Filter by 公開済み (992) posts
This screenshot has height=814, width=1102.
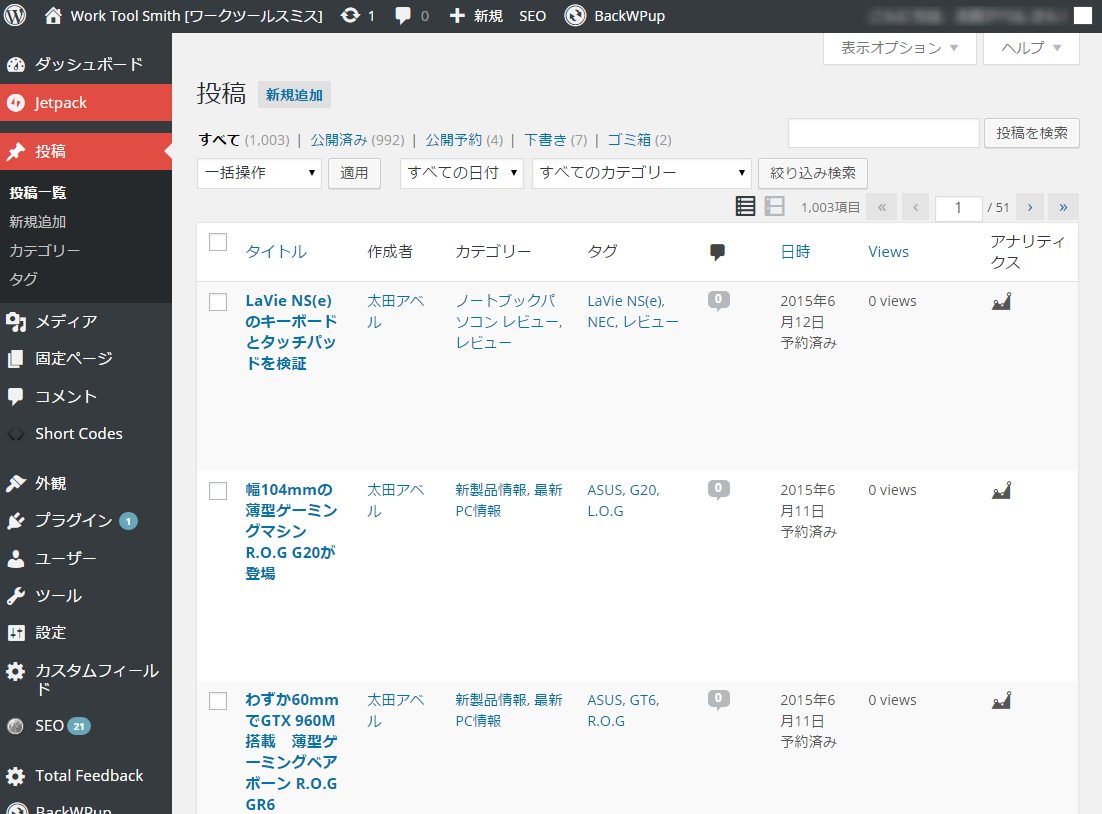click(358, 140)
